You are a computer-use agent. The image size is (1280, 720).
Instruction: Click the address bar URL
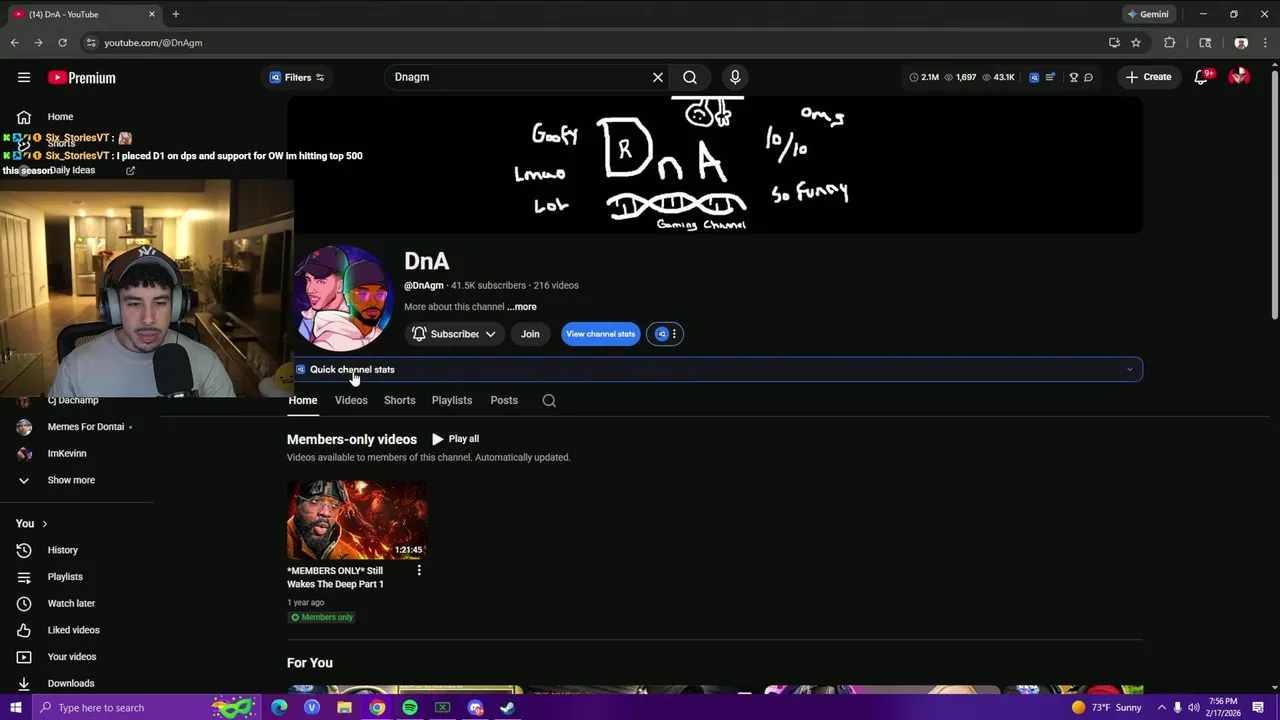[x=153, y=43]
